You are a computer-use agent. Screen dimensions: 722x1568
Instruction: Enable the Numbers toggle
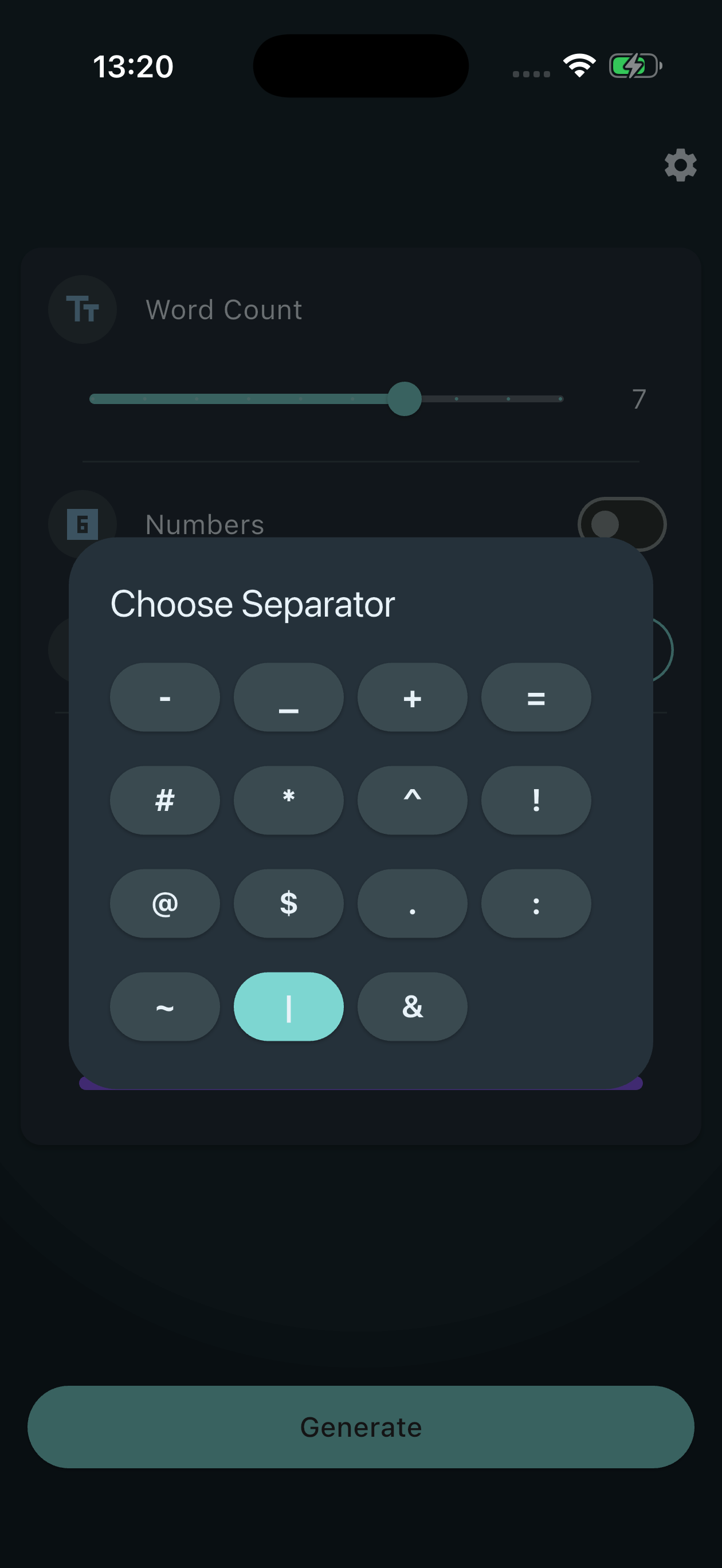pyautogui.click(x=622, y=523)
